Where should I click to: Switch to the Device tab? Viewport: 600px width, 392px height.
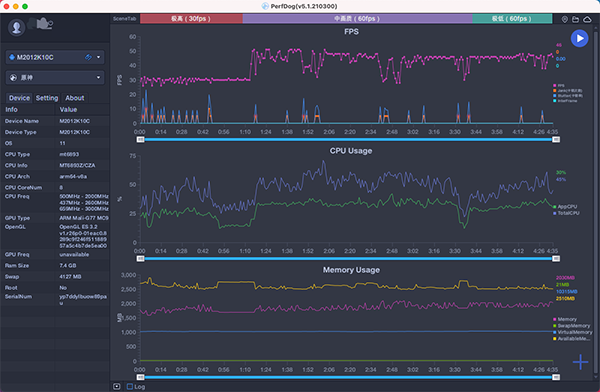click(x=20, y=98)
